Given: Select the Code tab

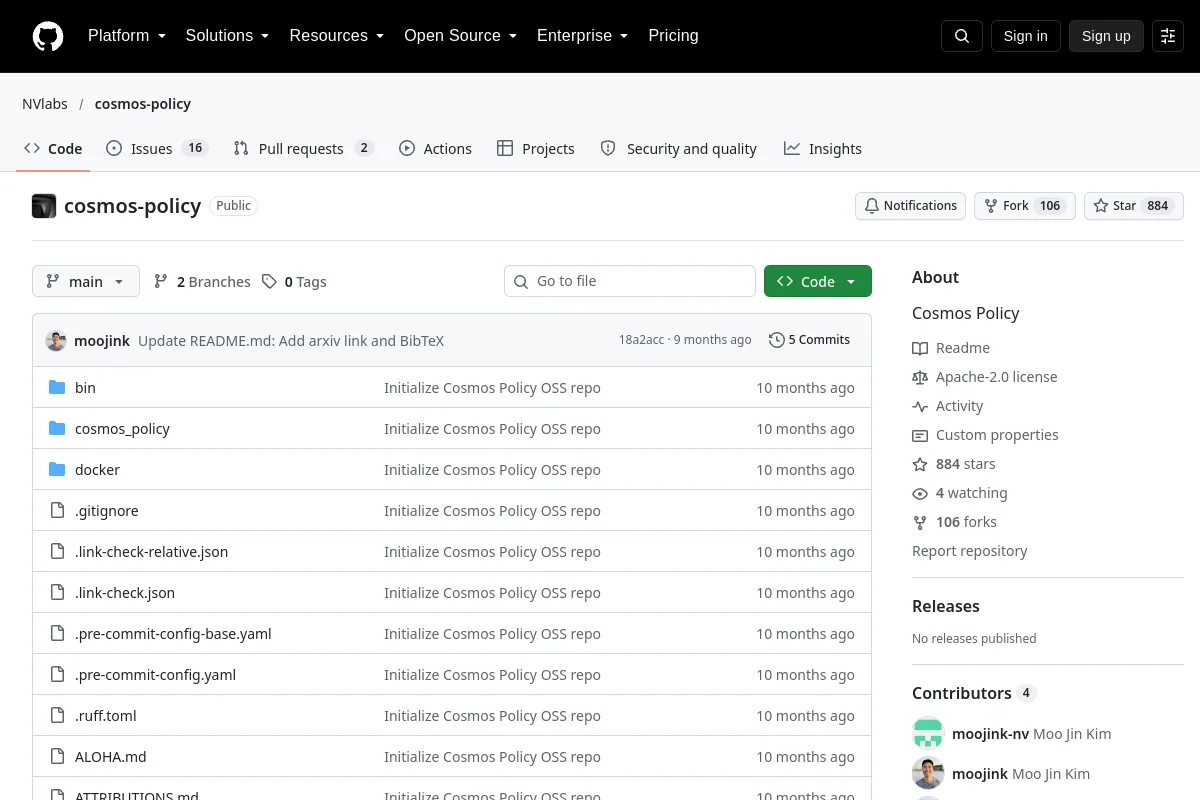Looking at the screenshot, I should pyautogui.click(x=54, y=149).
